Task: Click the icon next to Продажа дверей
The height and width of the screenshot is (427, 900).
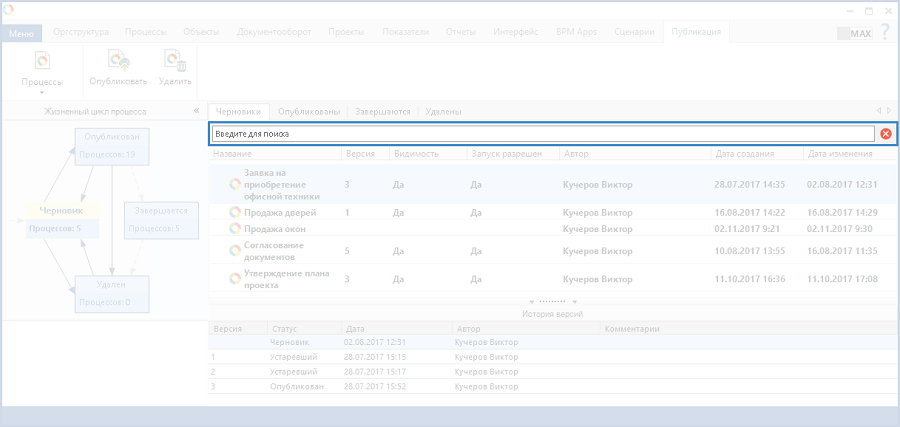Action: [x=235, y=213]
